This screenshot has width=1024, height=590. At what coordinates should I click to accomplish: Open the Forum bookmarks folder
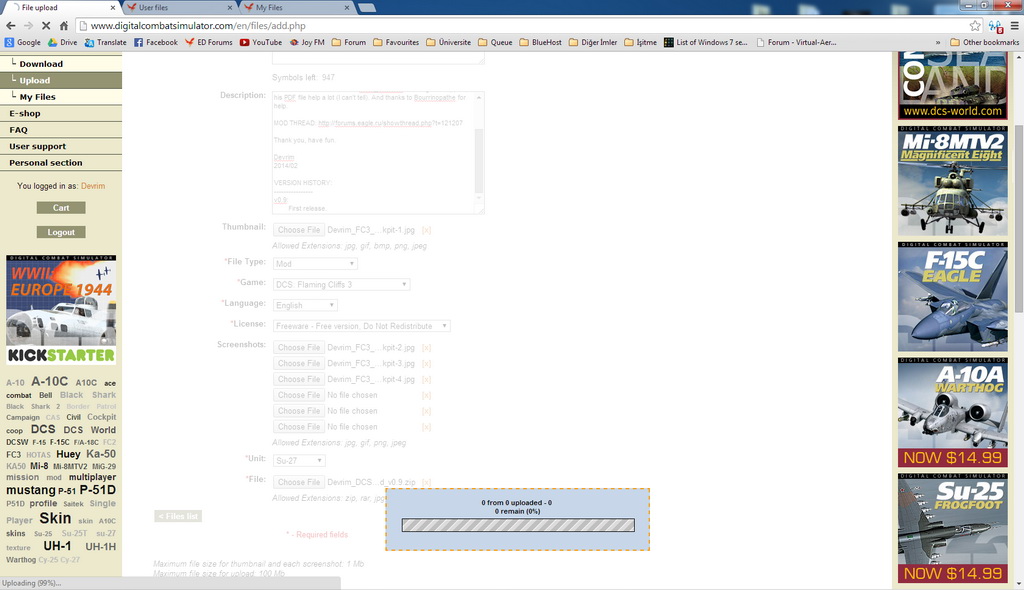click(349, 42)
